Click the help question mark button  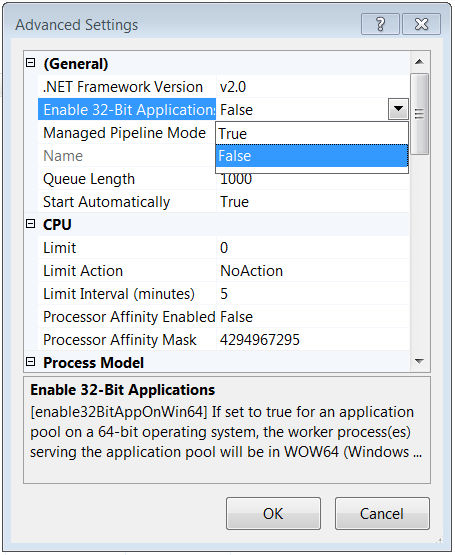(380, 24)
